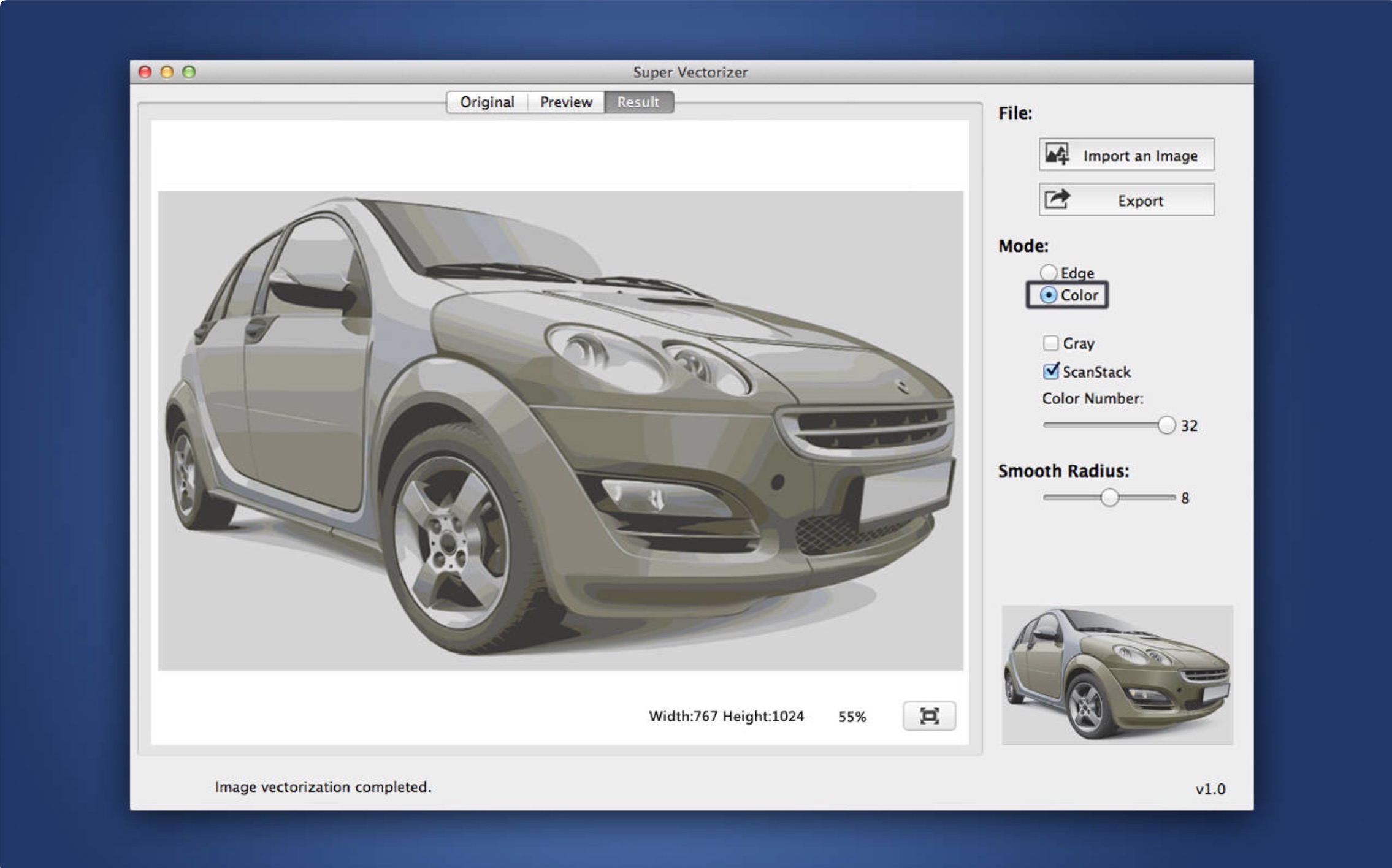
Task: Click the export share arrow icon
Action: coord(1057,199)
